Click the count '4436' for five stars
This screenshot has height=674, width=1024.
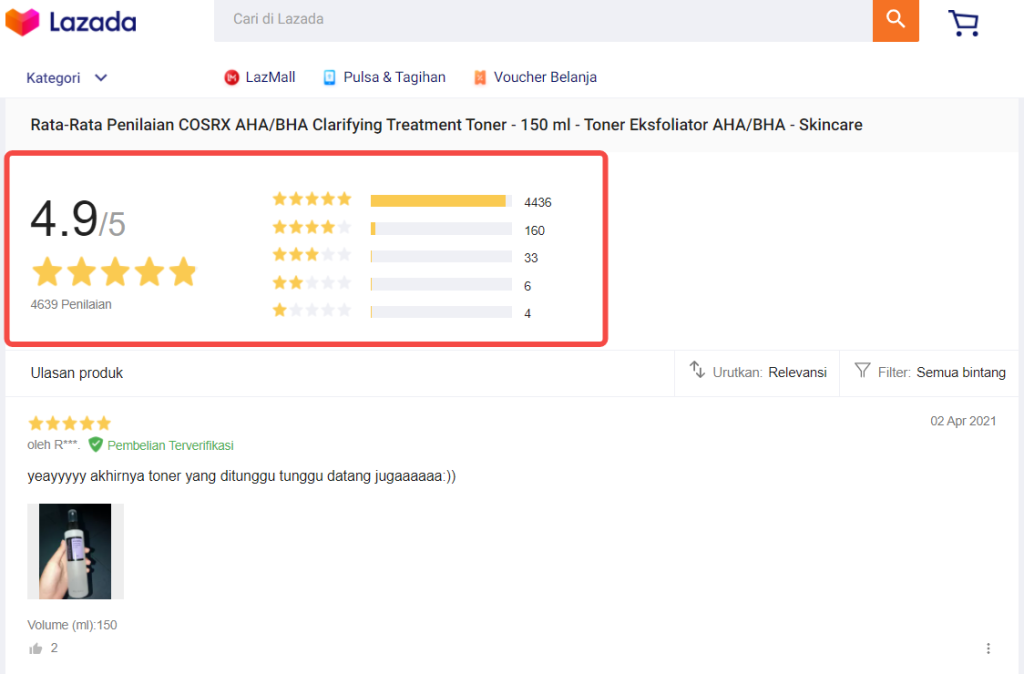537,202
